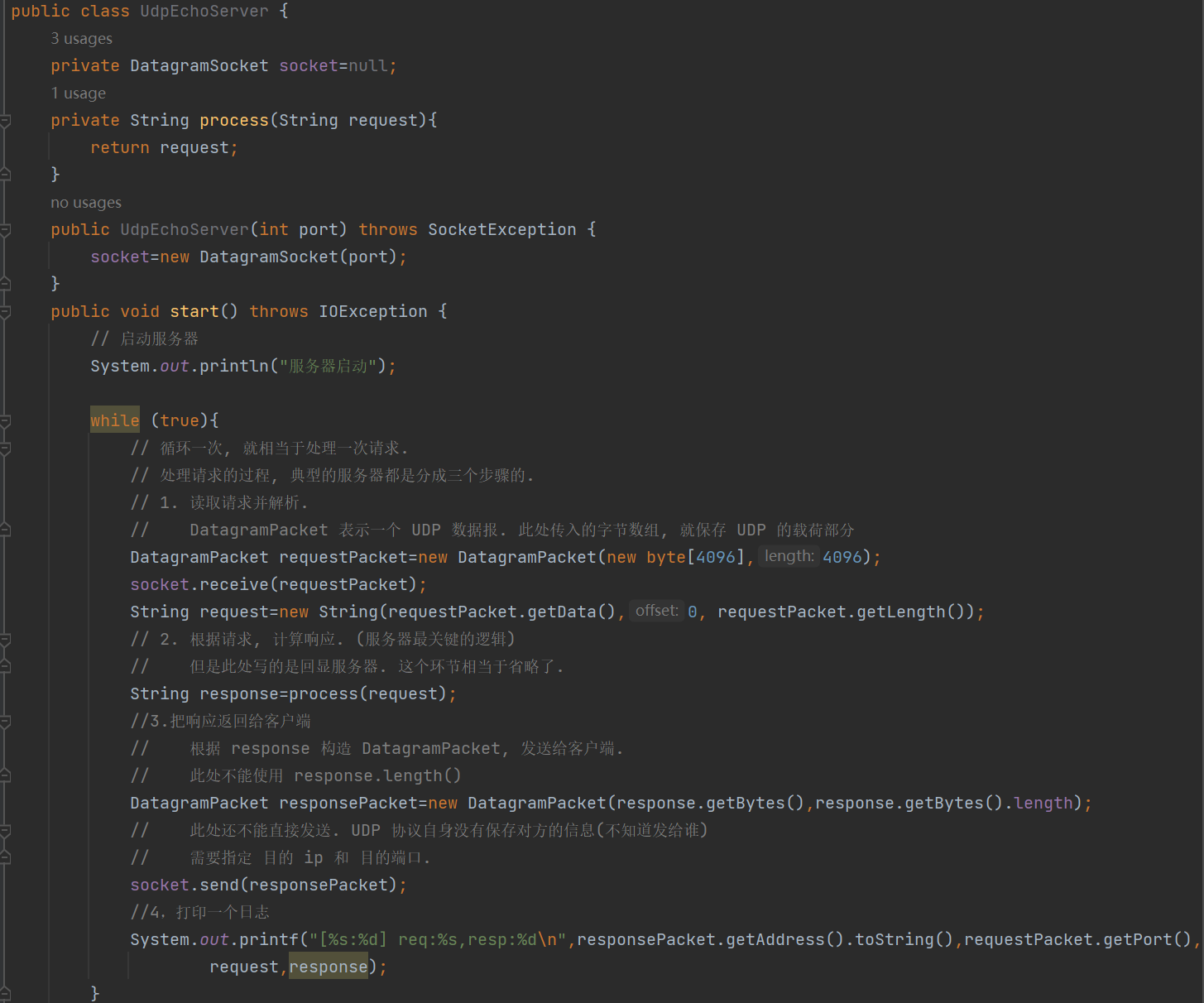1204x1003 pixels.
Task: Click purple 'length' after response.getBytes()
Action: click(x=1043, y=804)
